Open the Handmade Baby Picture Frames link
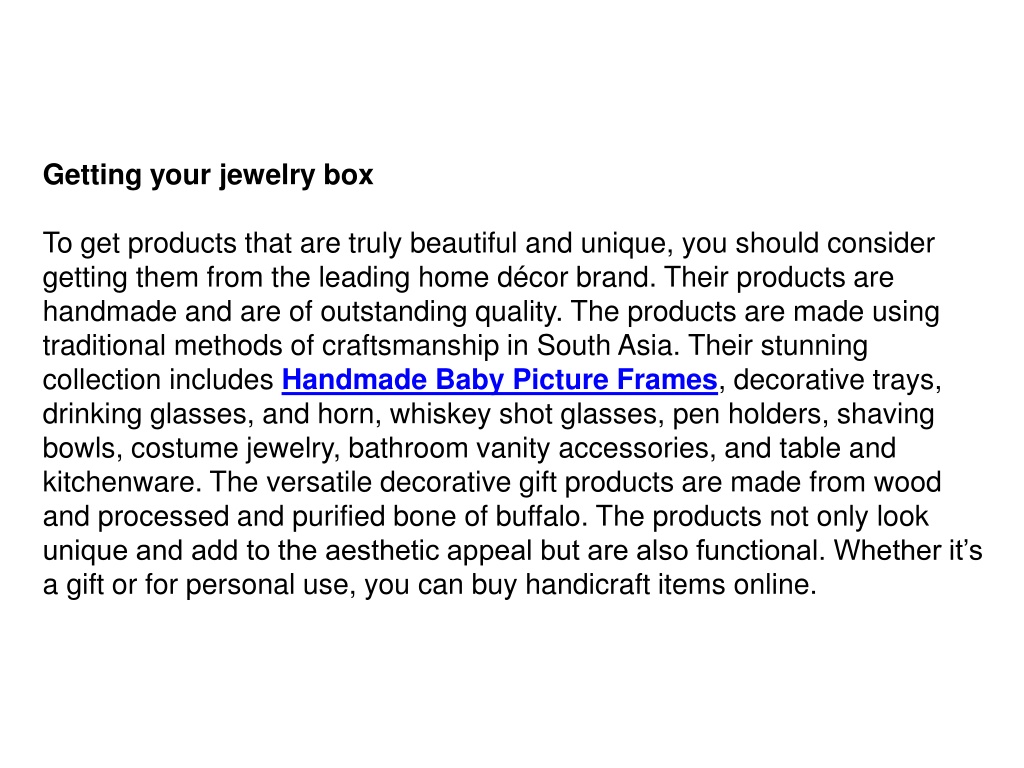Screen dimensions: 1024x768 [500, 380]
